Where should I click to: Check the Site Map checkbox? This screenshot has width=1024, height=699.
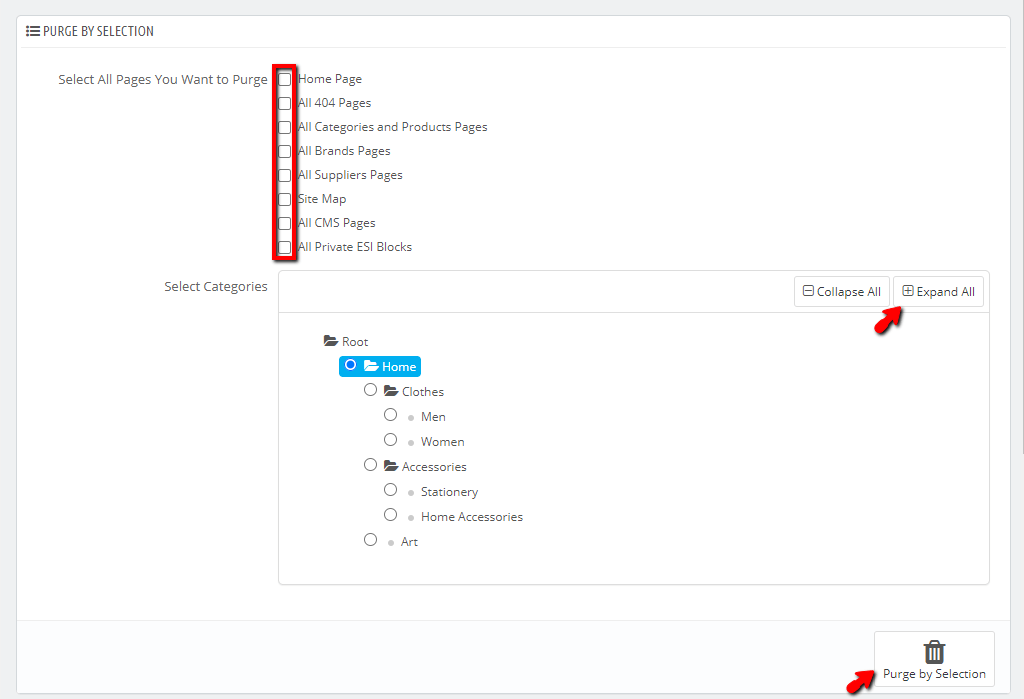[285, 199]
